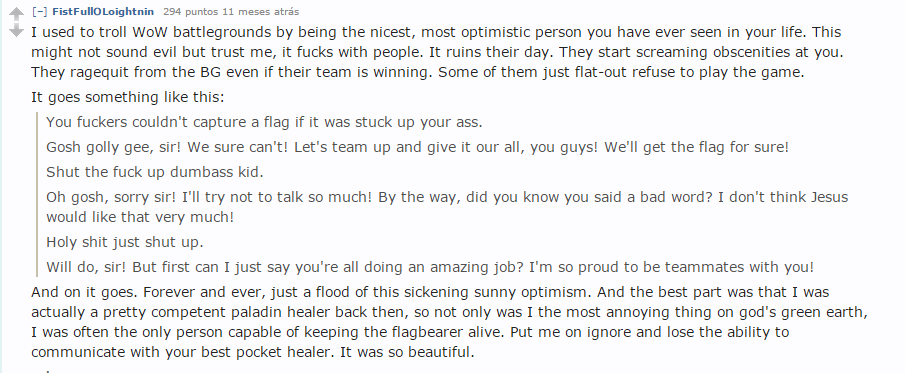Click the vertical gray blockquote bar
The image size is (905, 373).
click(x=38, y=195)
